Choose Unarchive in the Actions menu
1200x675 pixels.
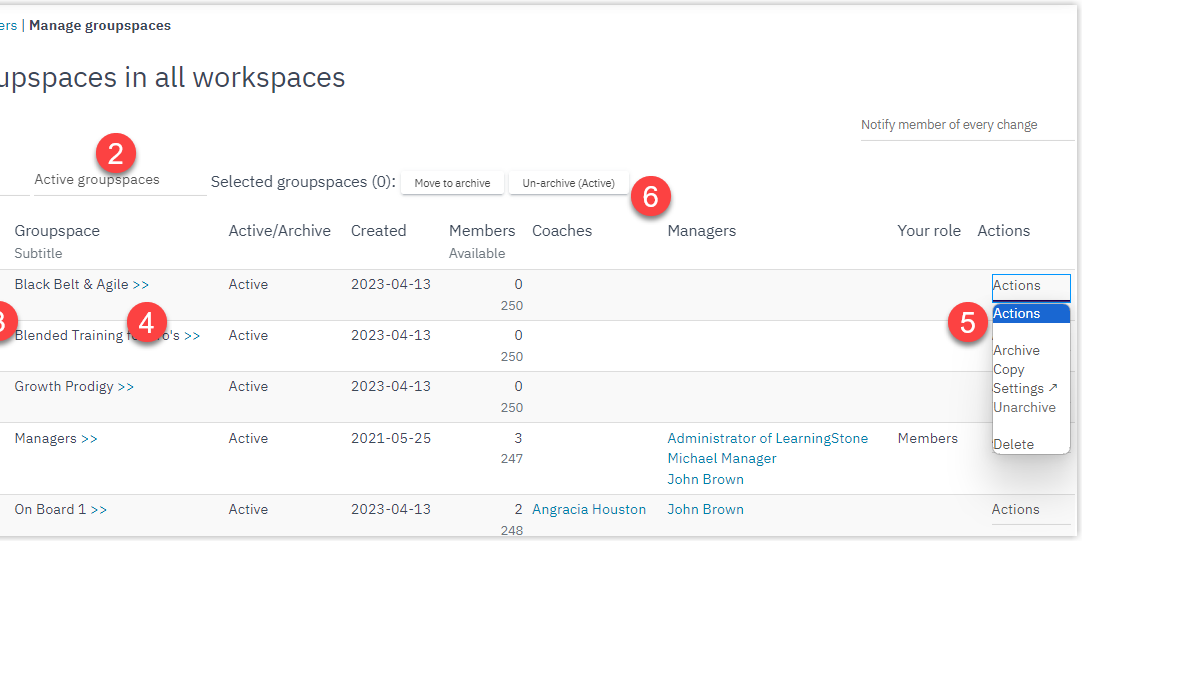pos(1025,407)
